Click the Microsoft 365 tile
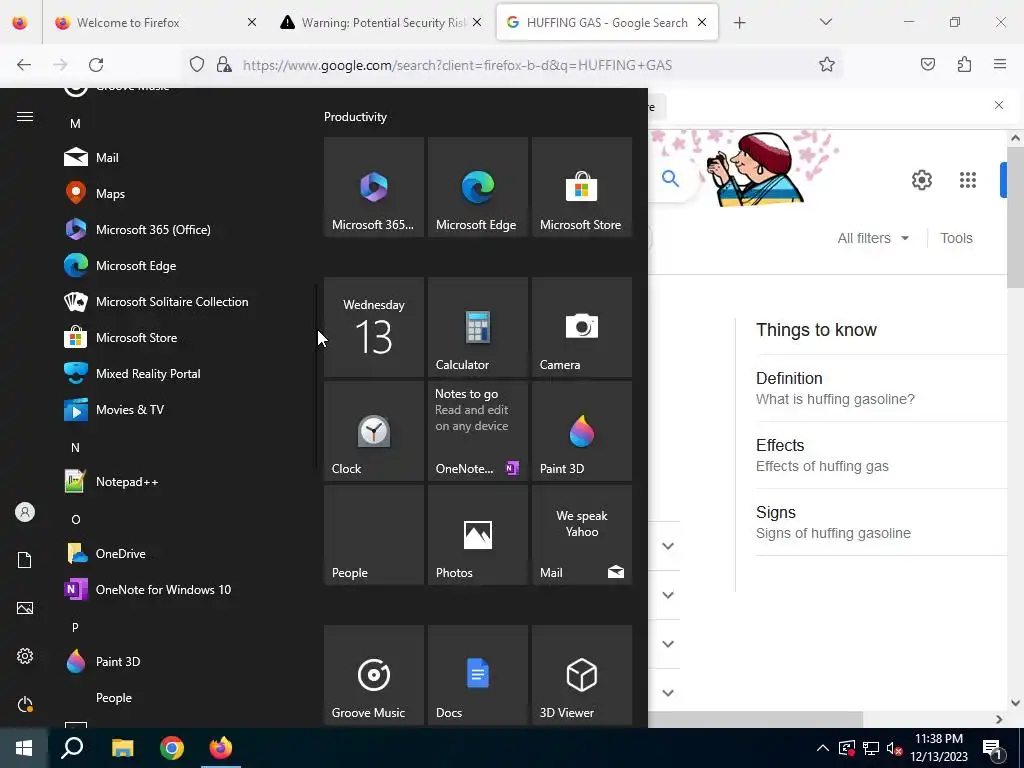 [374, 187]
